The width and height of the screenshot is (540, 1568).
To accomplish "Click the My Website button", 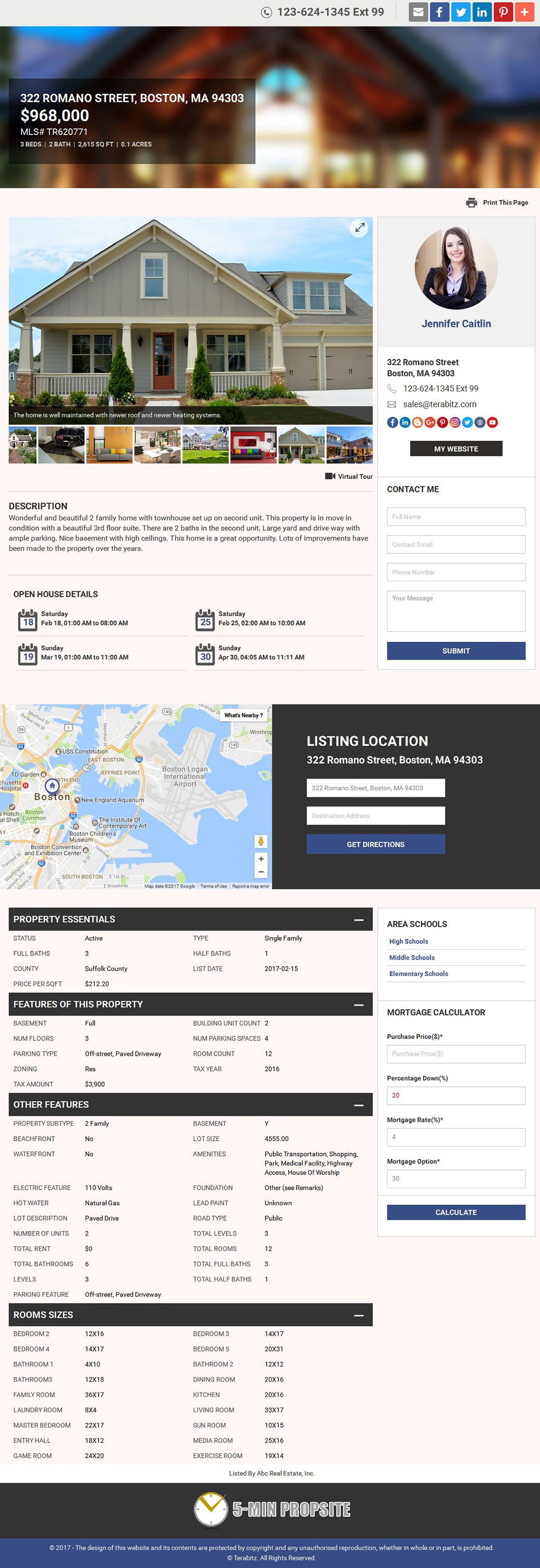I will coord(456,448).
